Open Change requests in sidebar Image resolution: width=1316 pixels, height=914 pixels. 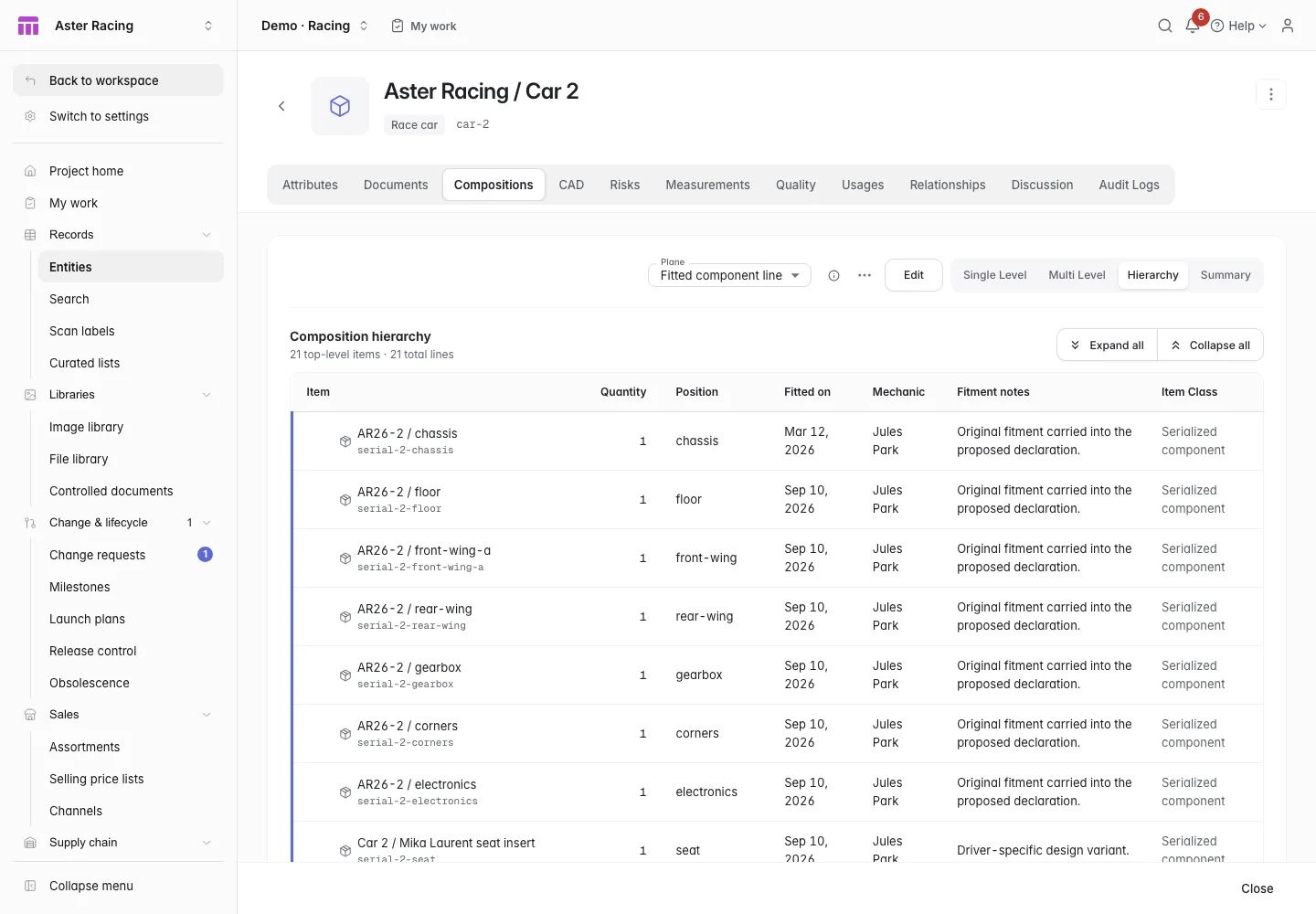(131, 555)
